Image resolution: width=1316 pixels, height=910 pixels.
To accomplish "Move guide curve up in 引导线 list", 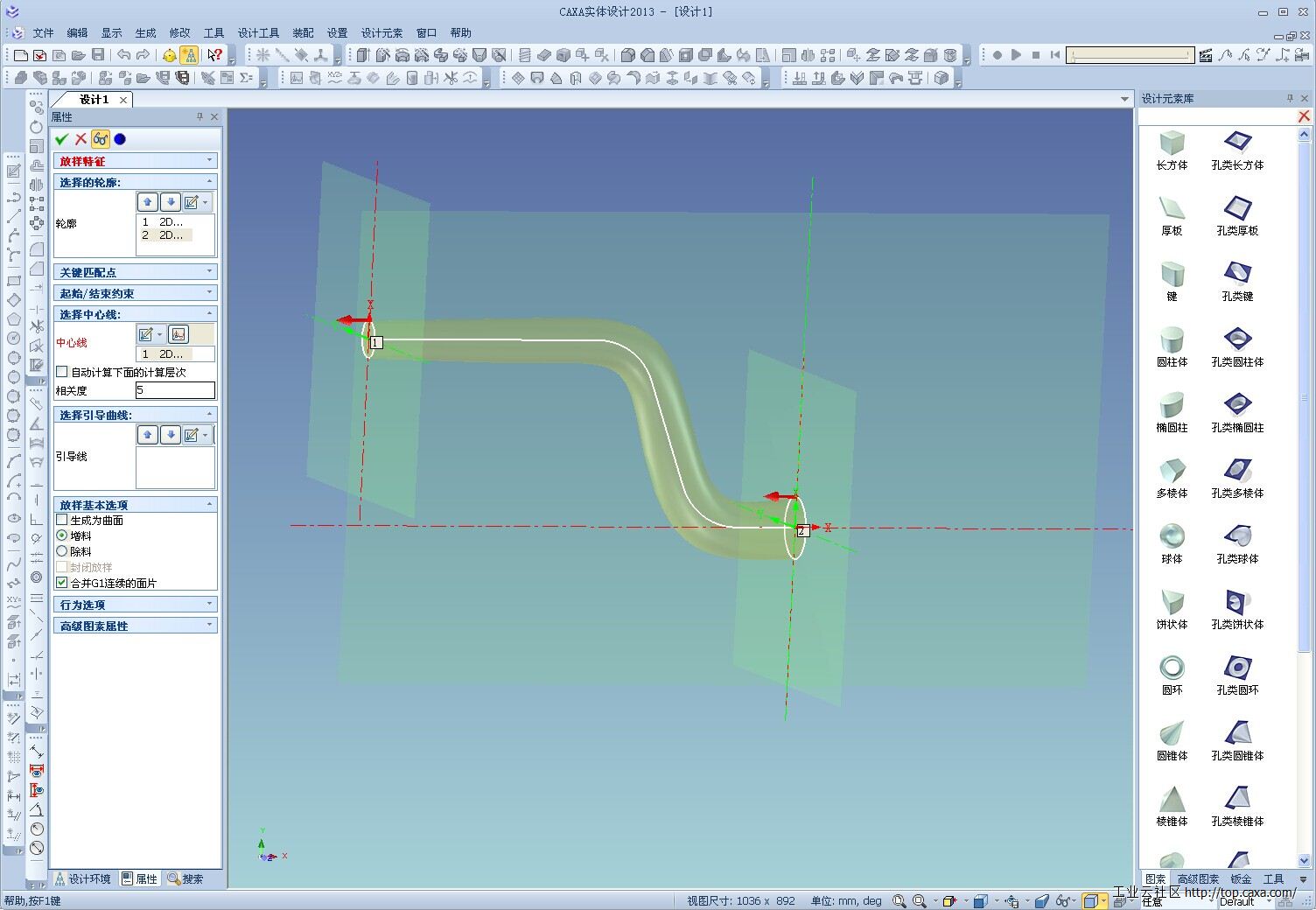I will pos(147,435).
